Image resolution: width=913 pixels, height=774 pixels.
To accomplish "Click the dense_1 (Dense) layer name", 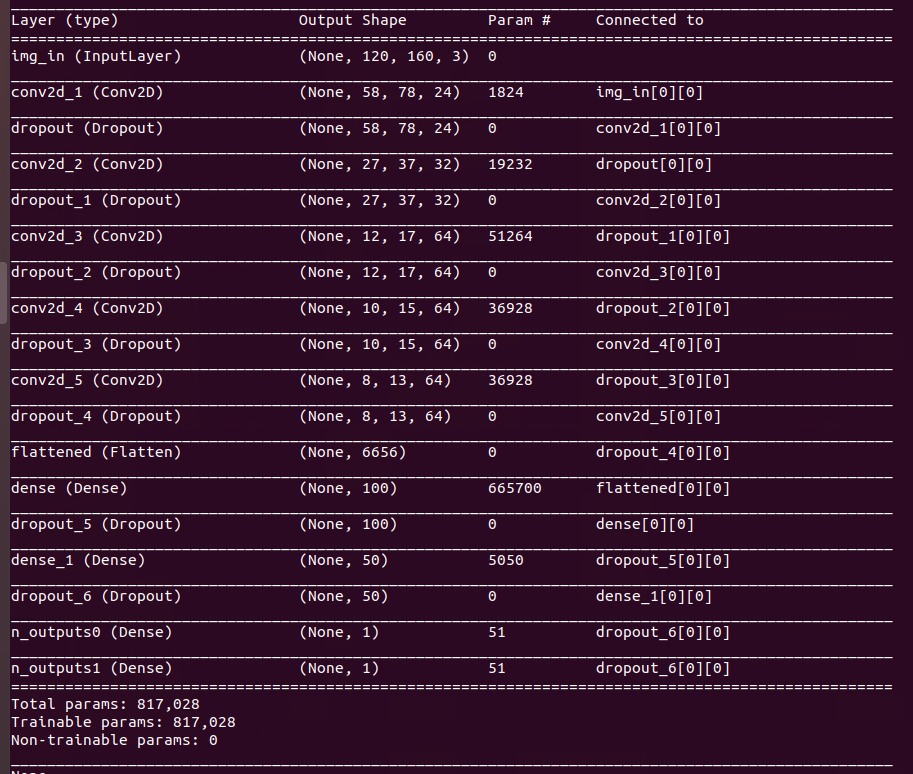I will click(x=78, y=561).
